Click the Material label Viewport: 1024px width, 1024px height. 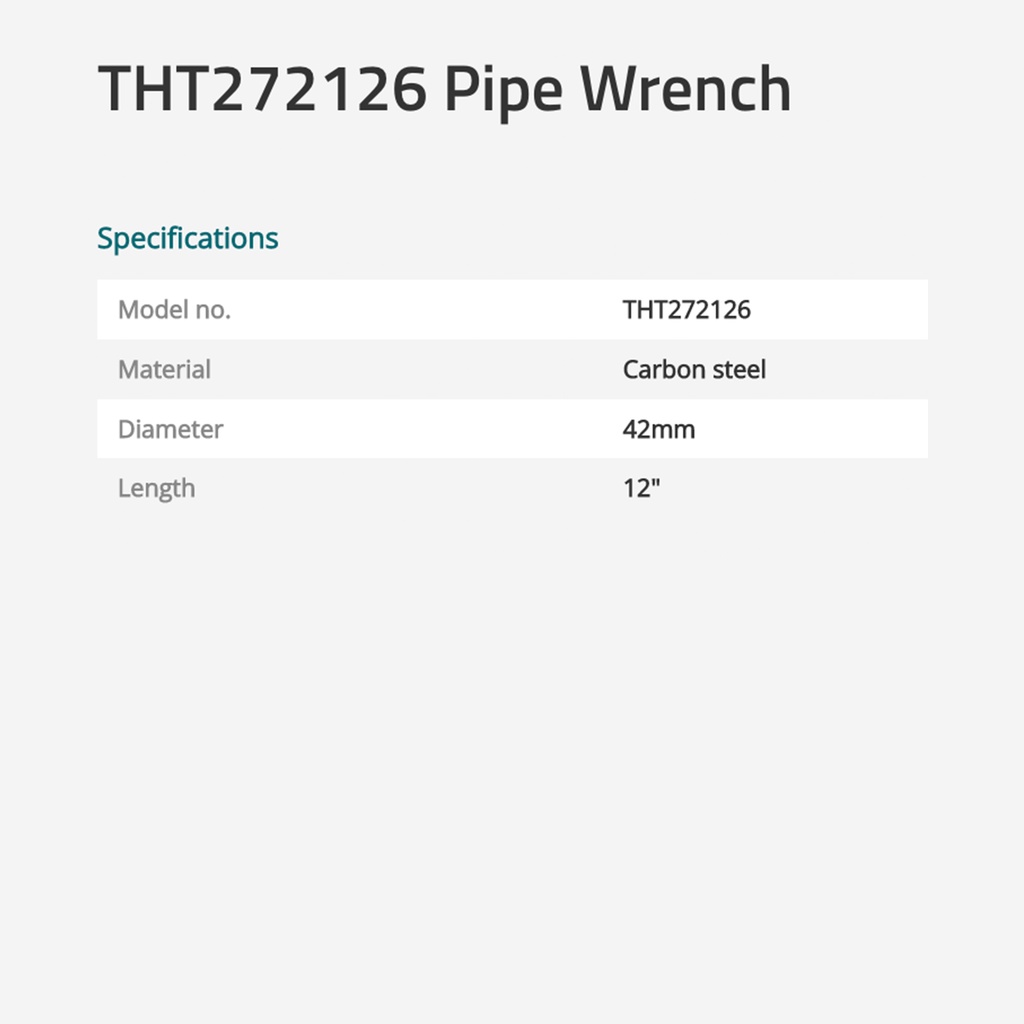click(x=164, y=370)
